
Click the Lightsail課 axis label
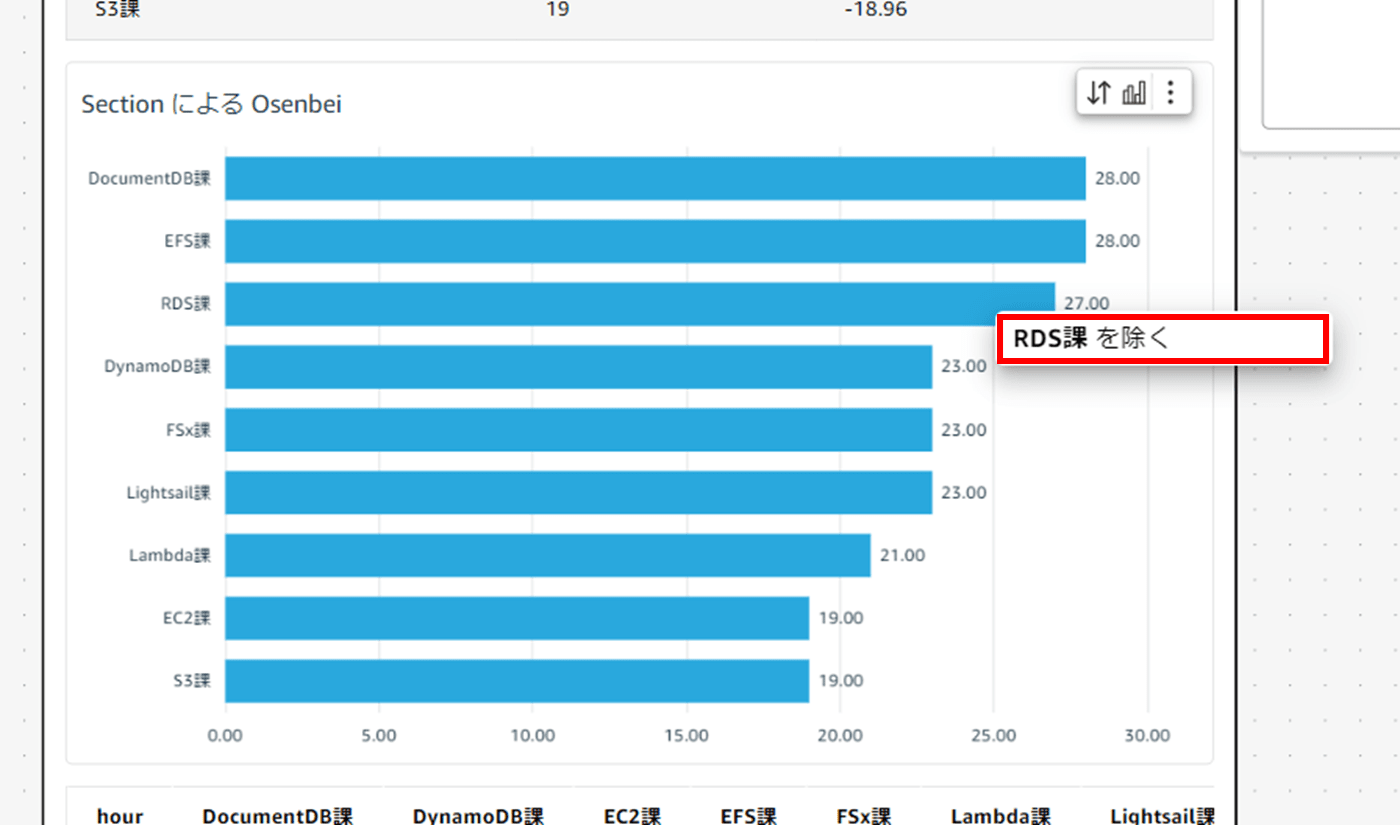pyautogui.click(x=169, y=493)
